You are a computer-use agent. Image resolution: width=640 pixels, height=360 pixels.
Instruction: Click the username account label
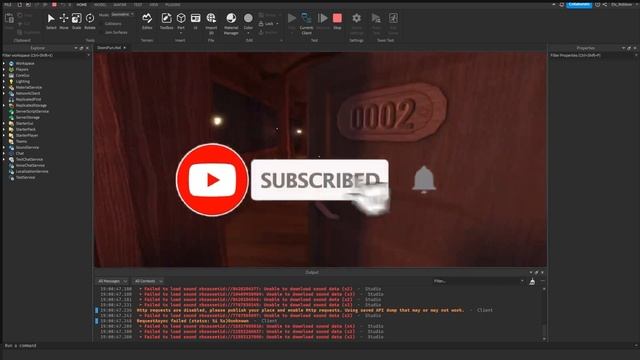pos(622,4)
